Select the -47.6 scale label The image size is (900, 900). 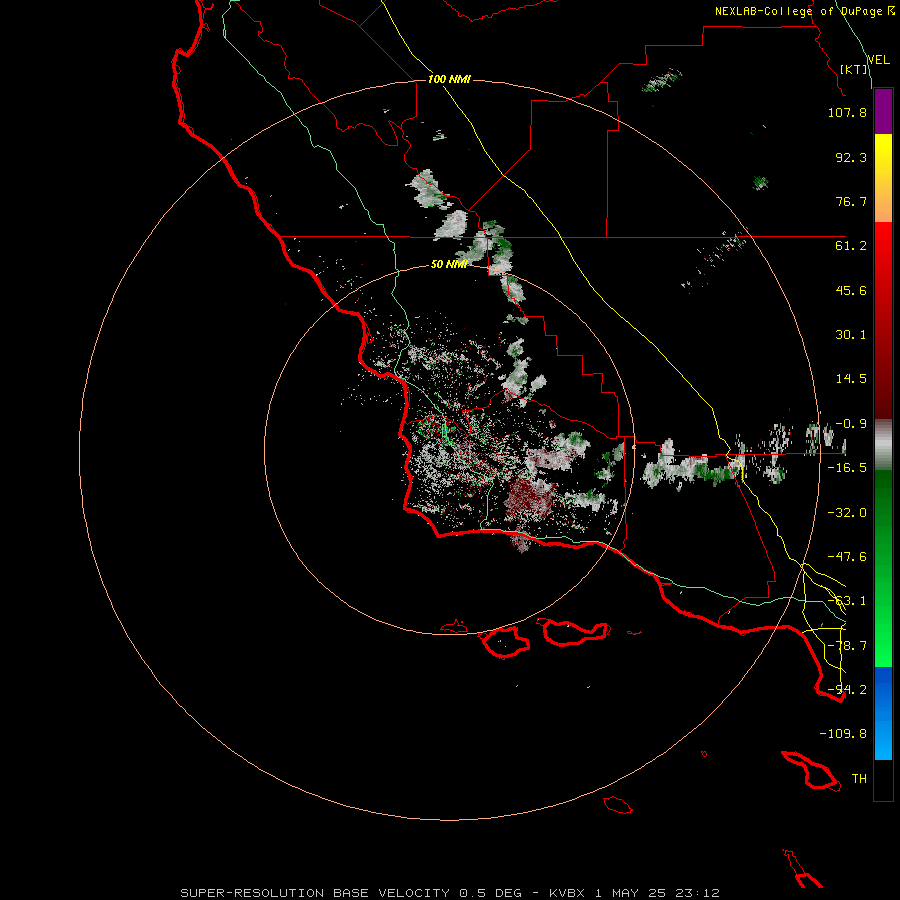[847, 557]
